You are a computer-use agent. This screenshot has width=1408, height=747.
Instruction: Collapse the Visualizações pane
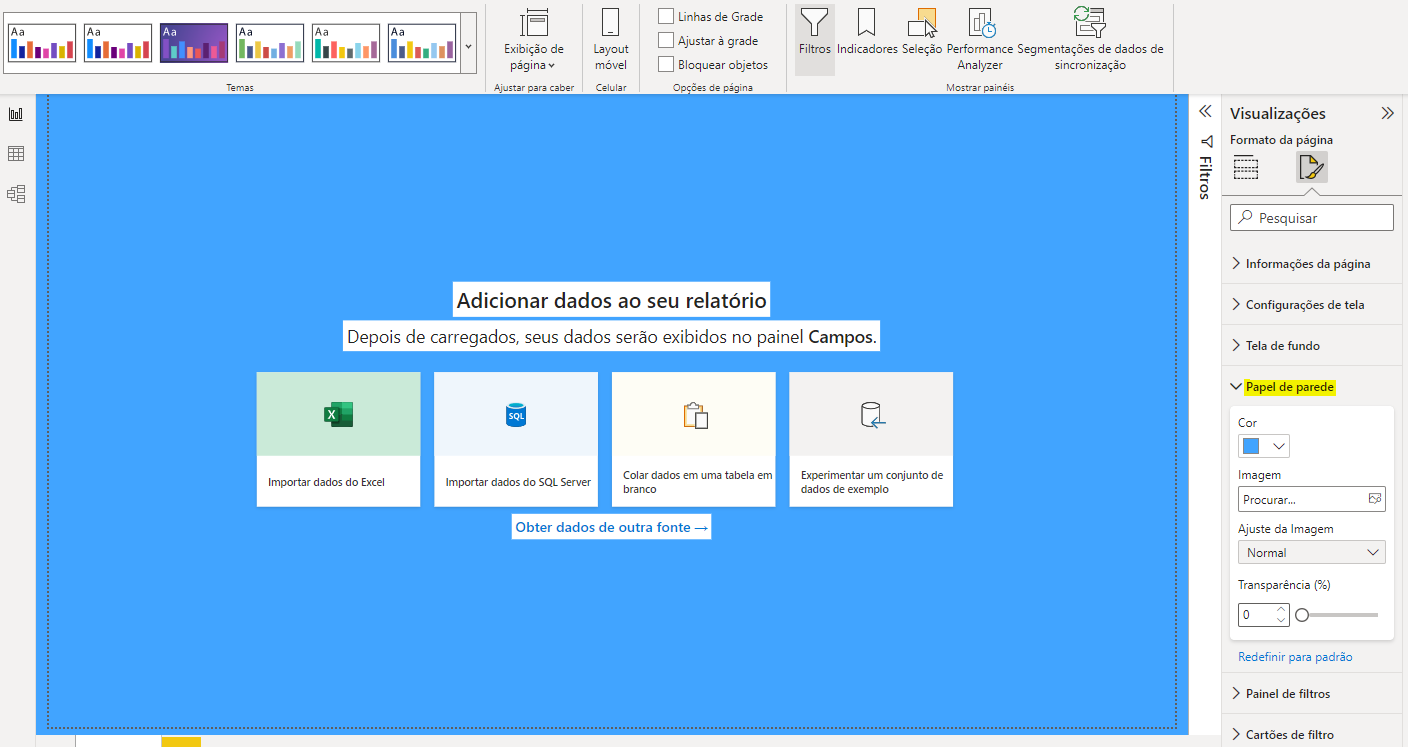[1387, 113]
